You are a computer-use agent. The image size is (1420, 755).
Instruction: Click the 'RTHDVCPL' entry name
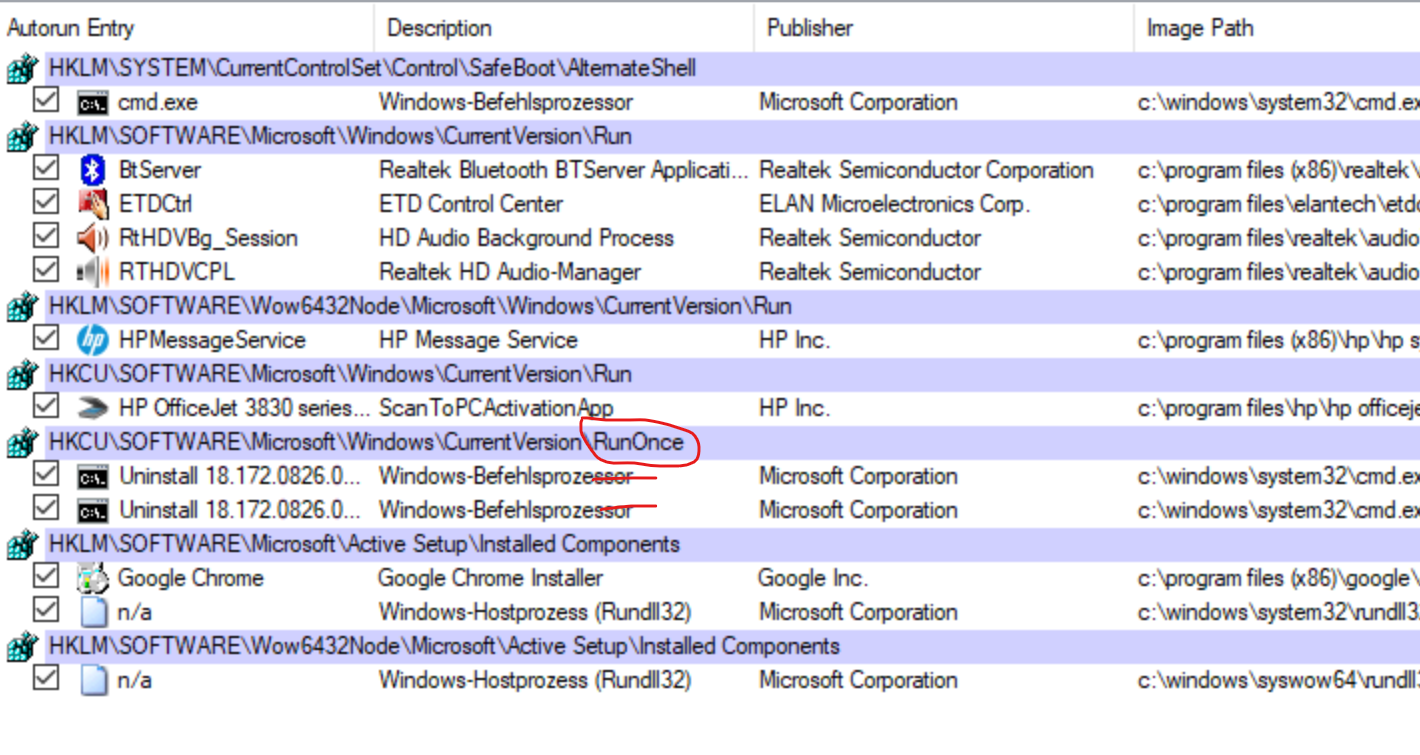click(177, 272)
